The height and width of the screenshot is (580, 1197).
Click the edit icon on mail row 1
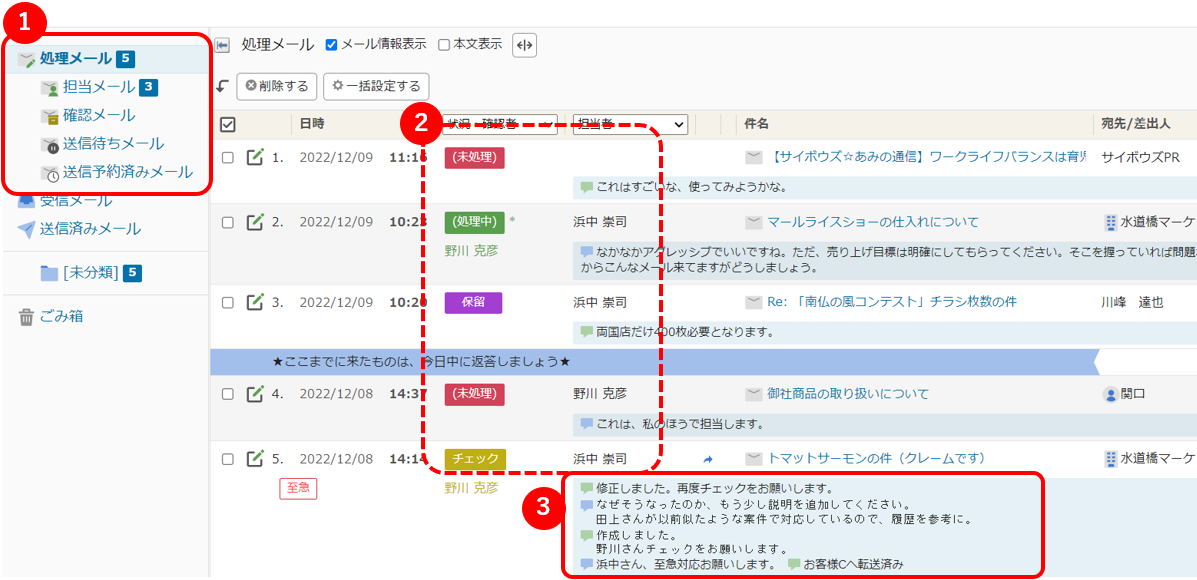point(255,157)
